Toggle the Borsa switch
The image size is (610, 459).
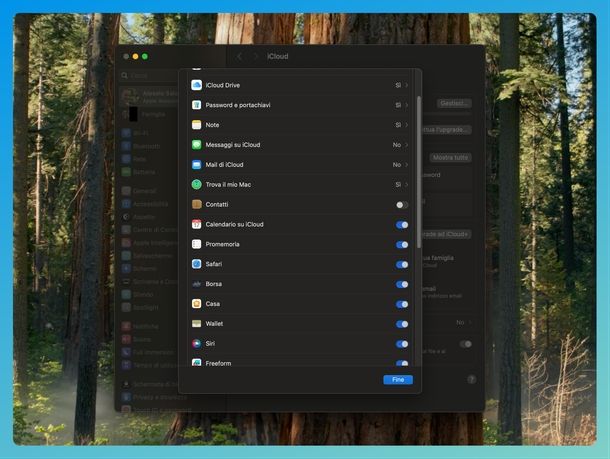click(402, 284)
